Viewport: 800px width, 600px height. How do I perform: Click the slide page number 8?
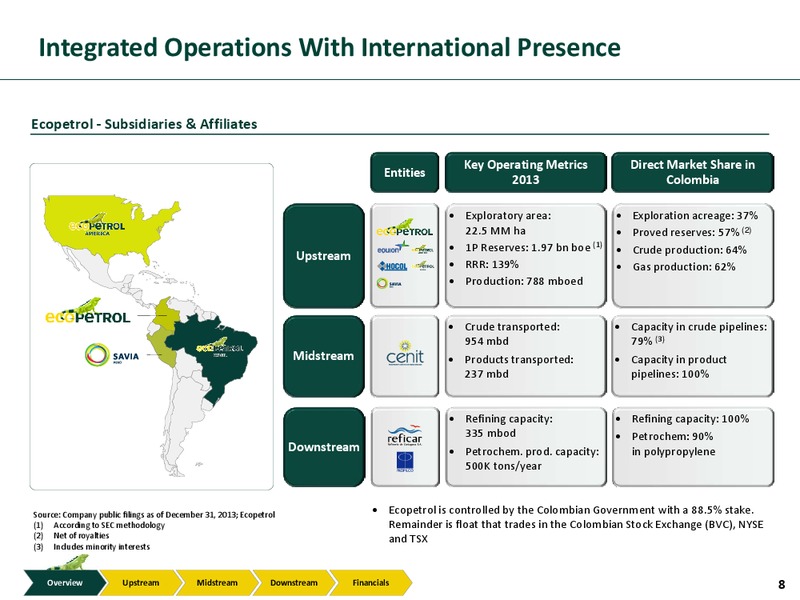[x=782, y=584]
